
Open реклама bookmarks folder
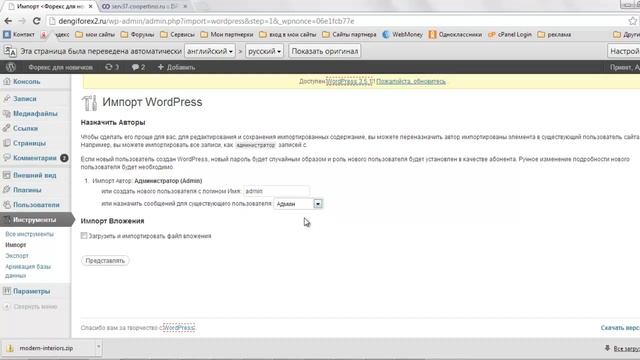pos(554,35)
